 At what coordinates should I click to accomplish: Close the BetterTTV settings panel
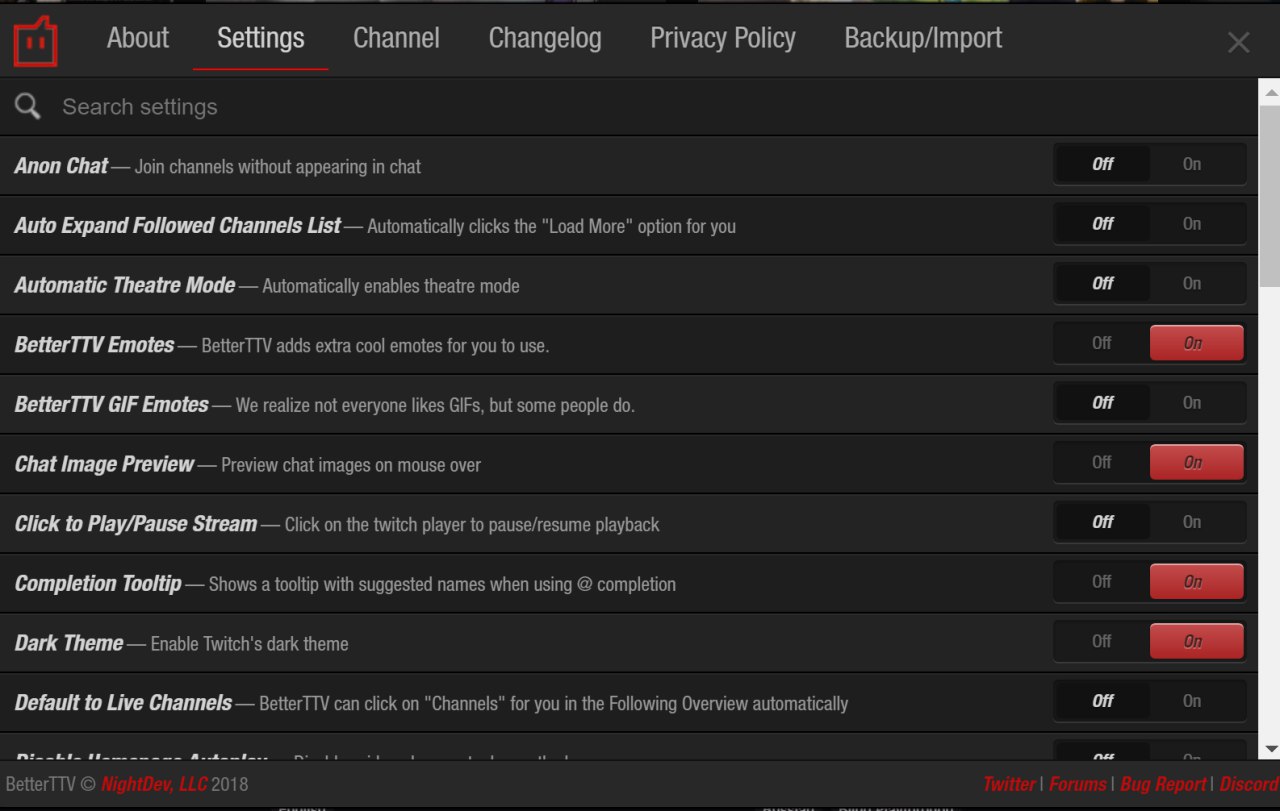[x=1238, y=42]
